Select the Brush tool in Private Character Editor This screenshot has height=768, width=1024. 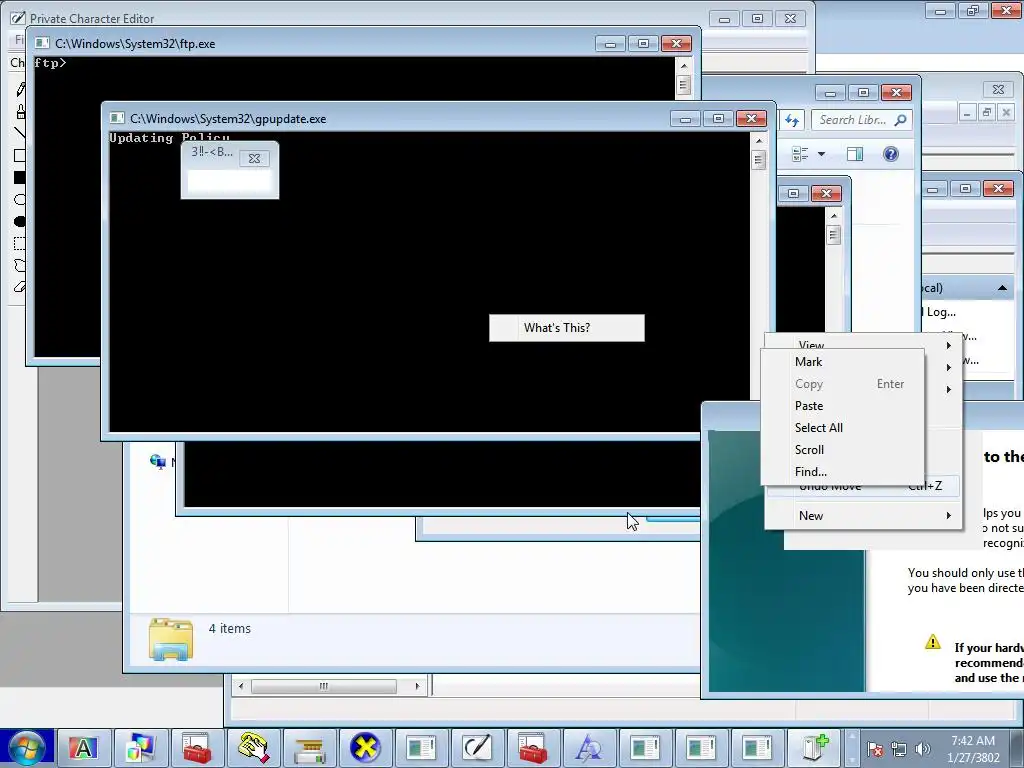click(21, 111)
